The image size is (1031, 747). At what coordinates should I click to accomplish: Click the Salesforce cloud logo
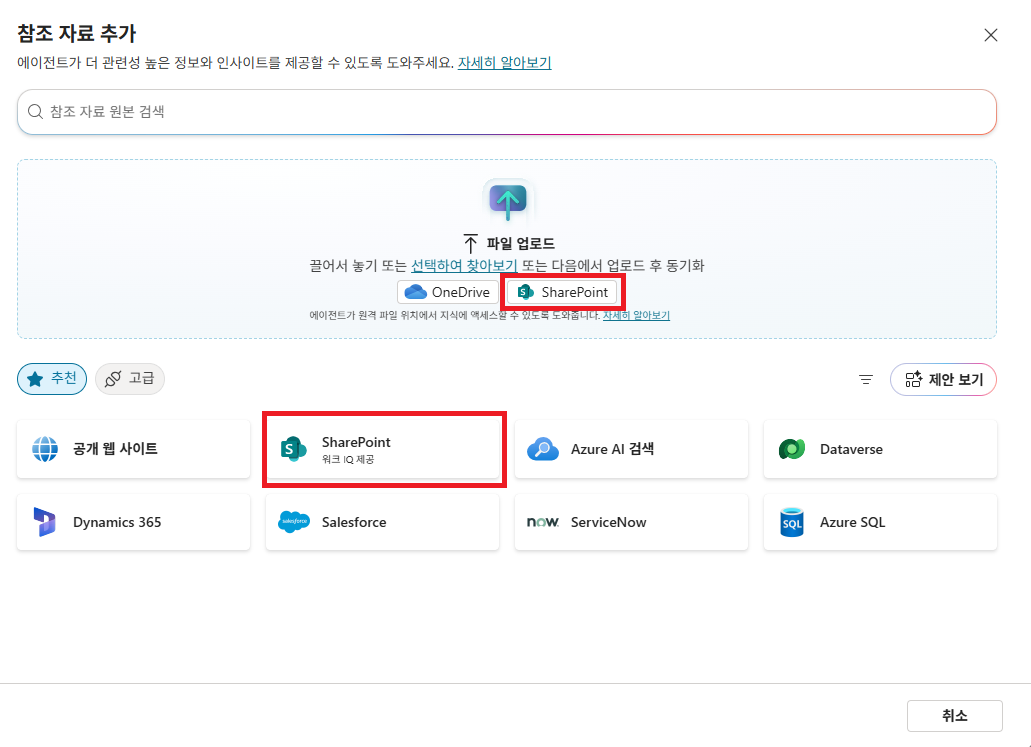[x=294, y=522]
